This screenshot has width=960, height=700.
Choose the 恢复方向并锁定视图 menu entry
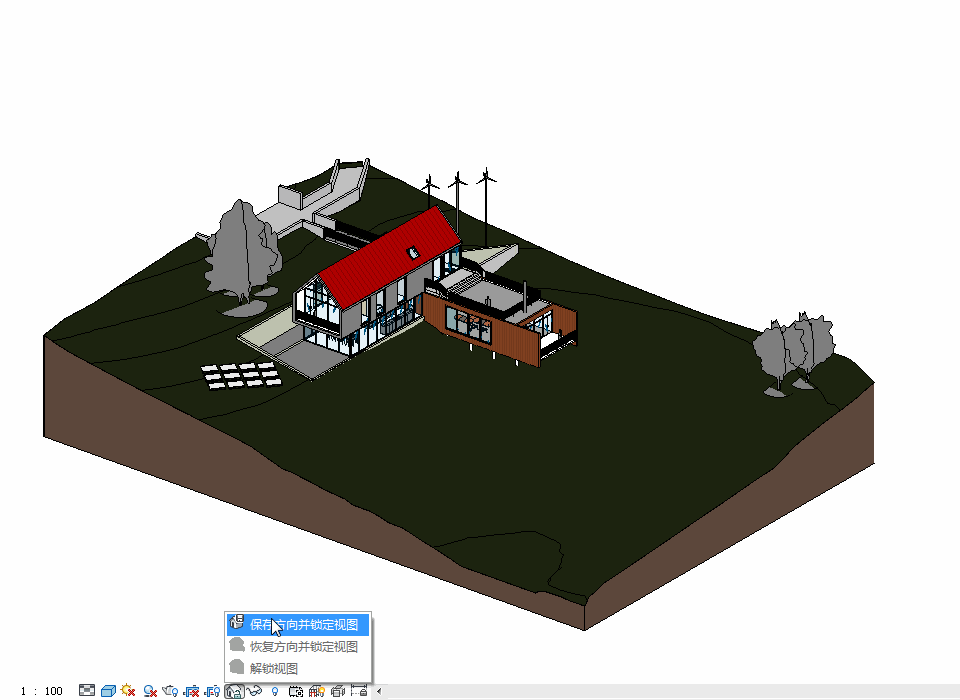coord(303,647)
